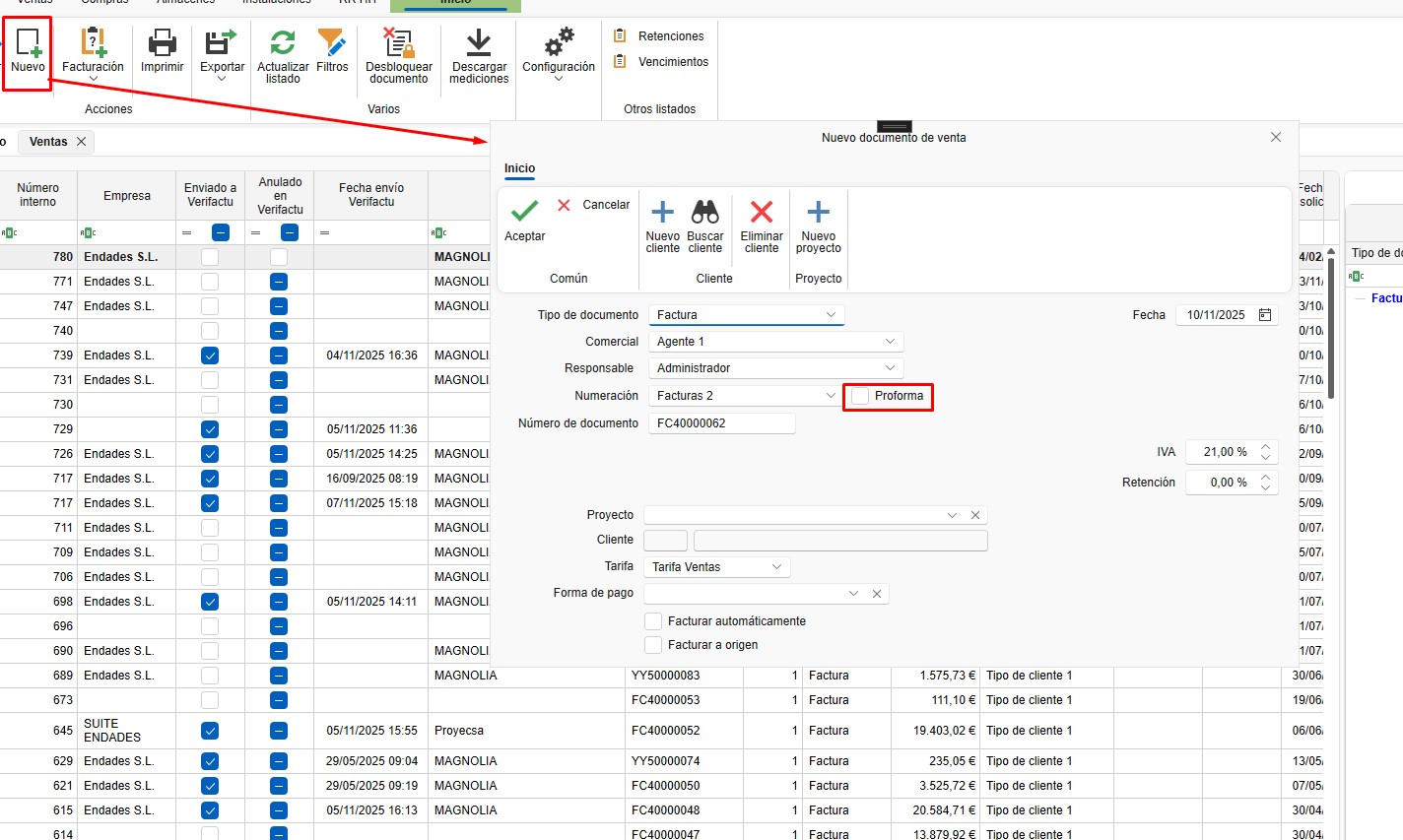Viewport: 1403px width, 840px height.
Task: Switch to the Ventas tab
Action: (48, 142)
